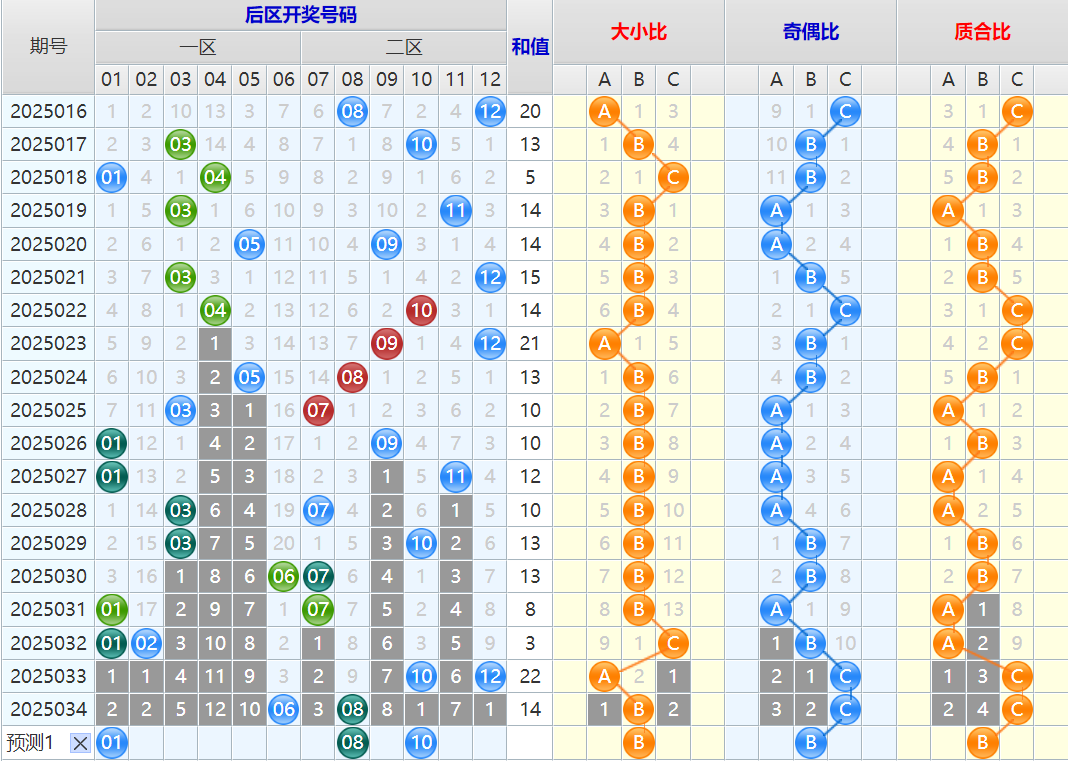This screenshot has height=761, width=1068.
Task: Select period 2025016 row label
Action: tap(48, 111)
